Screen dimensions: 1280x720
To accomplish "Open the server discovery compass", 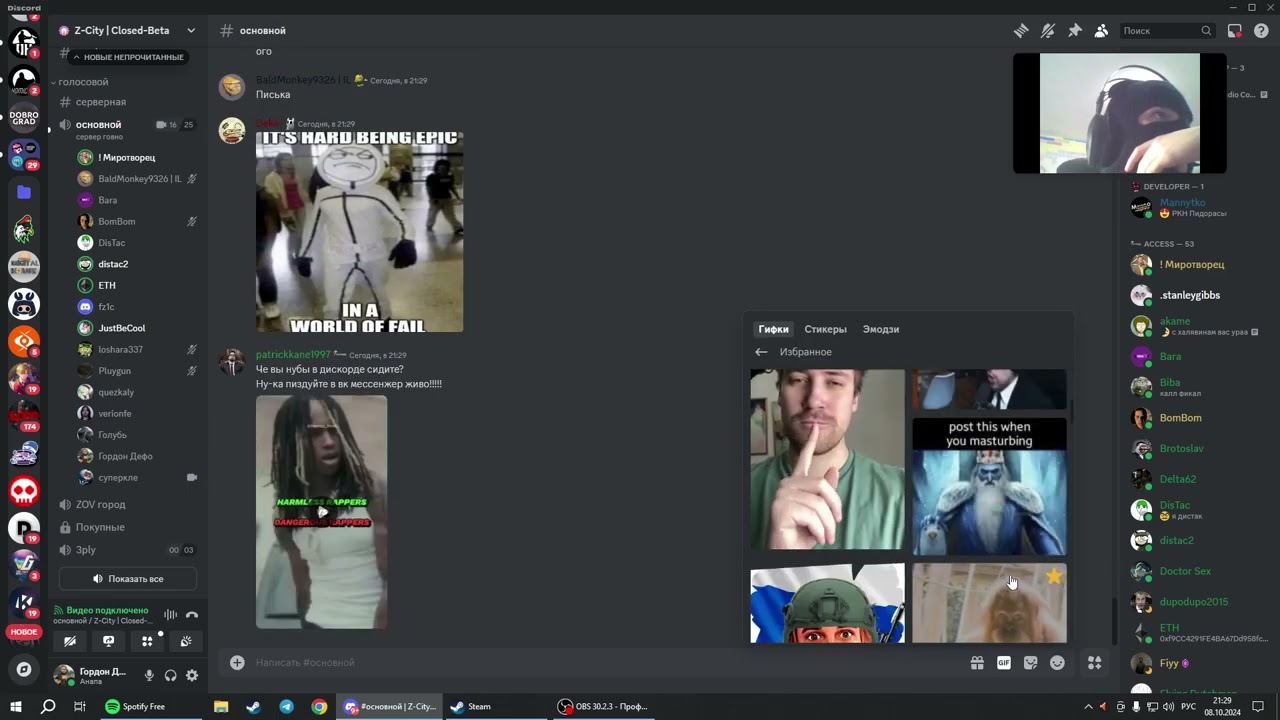I will coord(24,670).
